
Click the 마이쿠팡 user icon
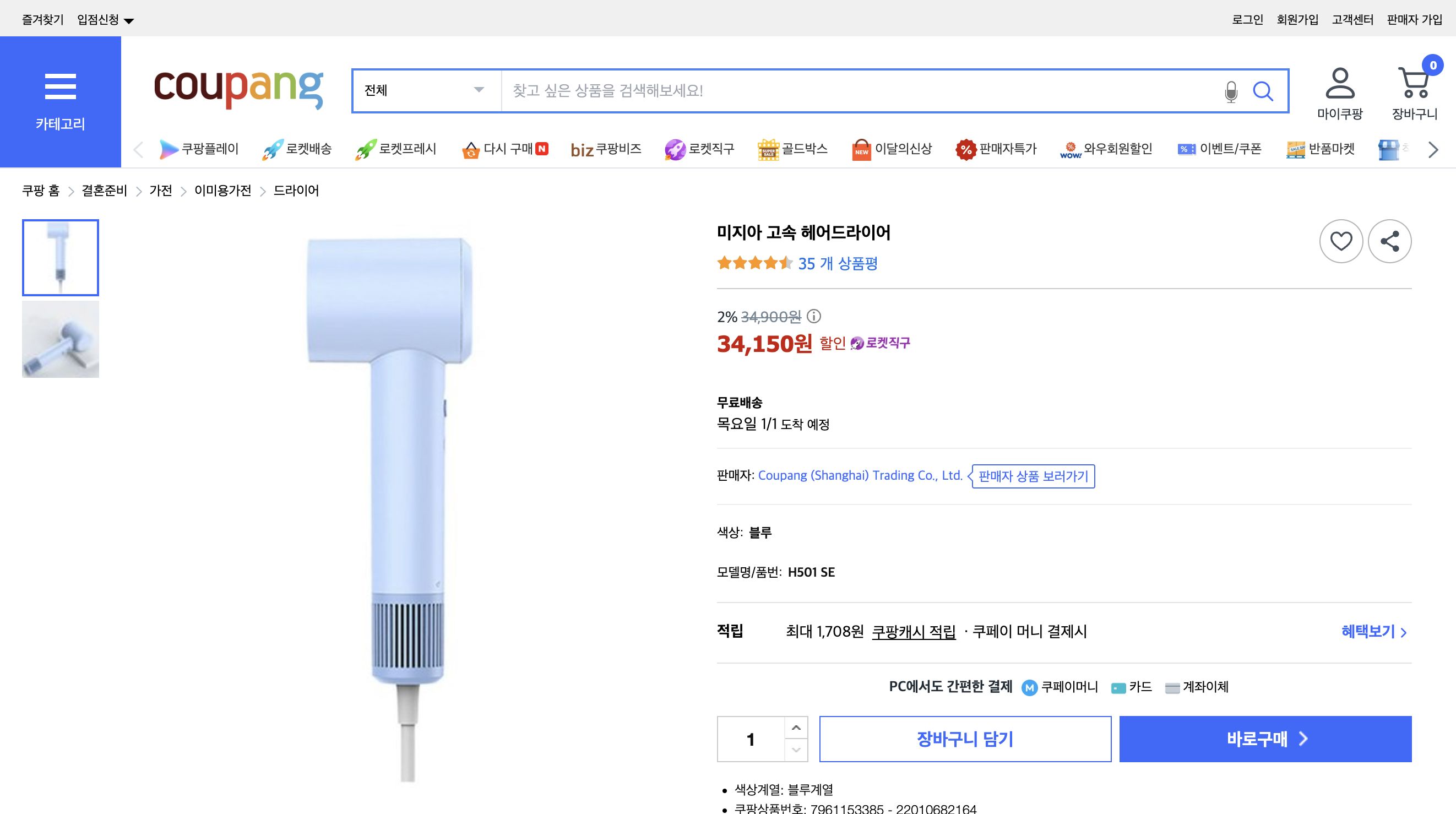click(x=1339, y=86)
